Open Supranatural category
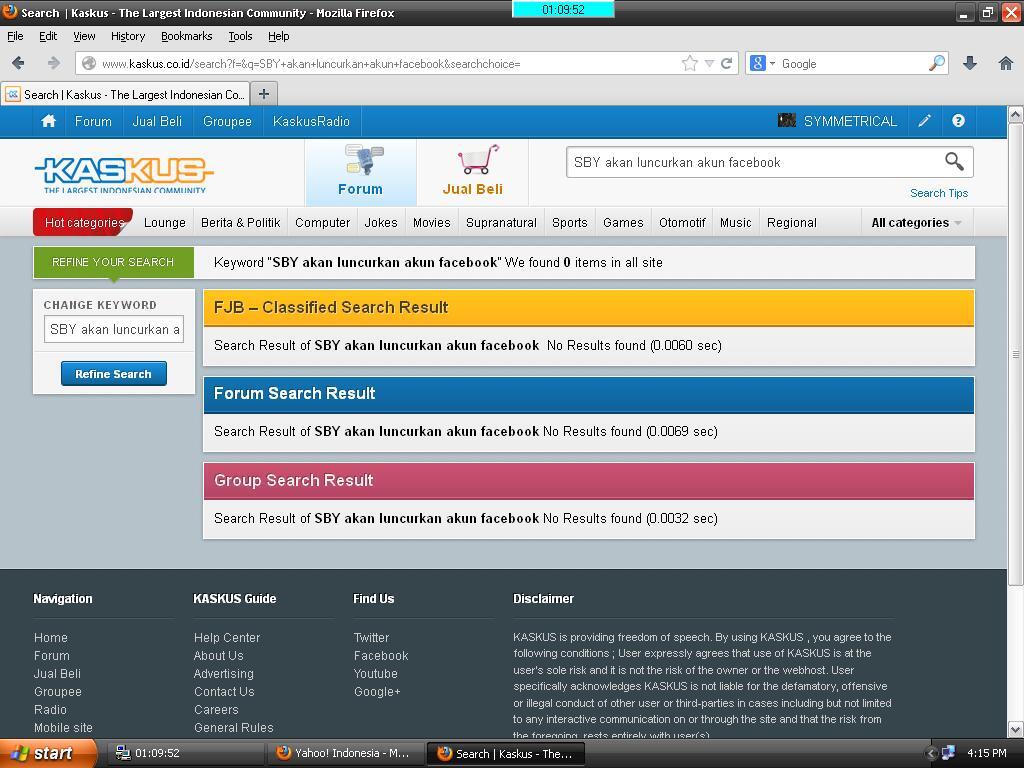1024x768 pixels. (x=501, y=222)
